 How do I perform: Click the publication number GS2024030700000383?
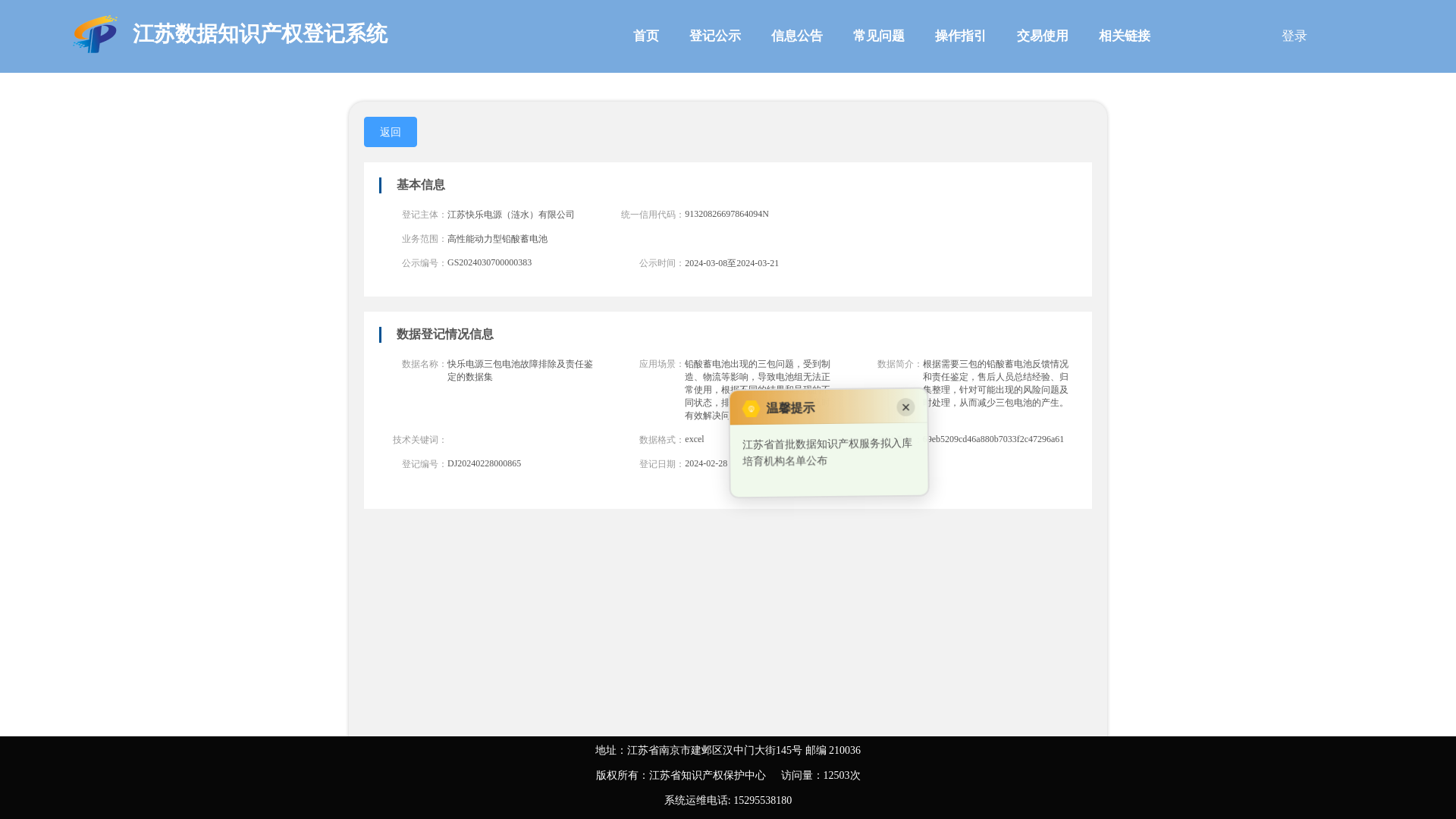click(x=489, y=263)
